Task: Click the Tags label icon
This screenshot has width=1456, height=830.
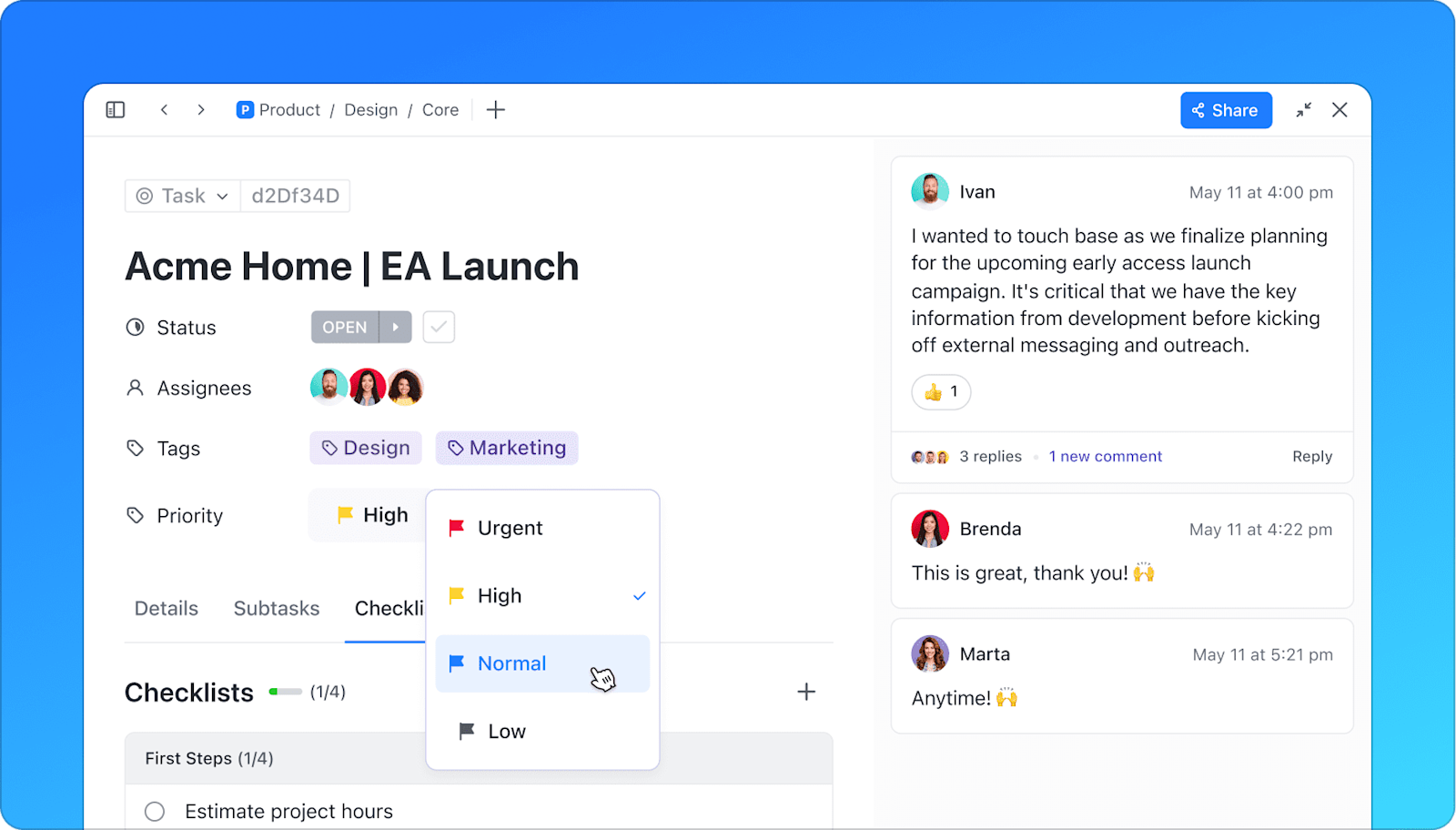Action: coord(134,448)
